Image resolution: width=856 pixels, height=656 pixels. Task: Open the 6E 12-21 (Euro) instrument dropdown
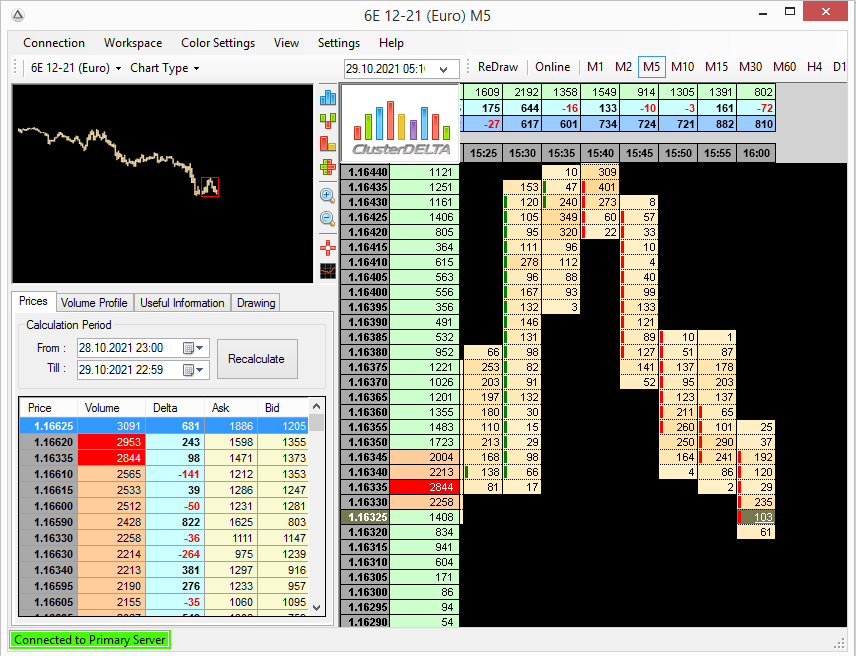76,68
